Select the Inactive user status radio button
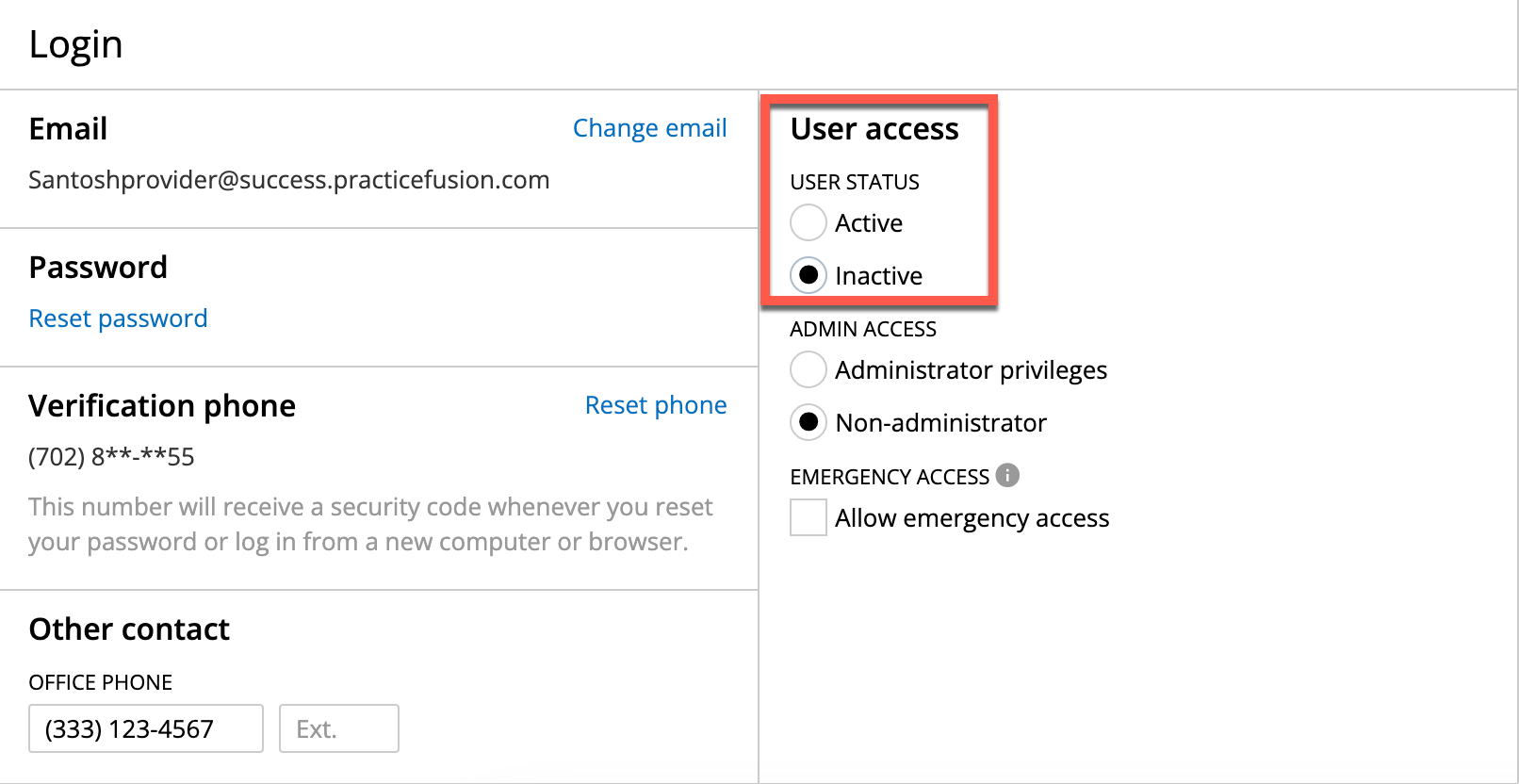 (x=808, y=275)
